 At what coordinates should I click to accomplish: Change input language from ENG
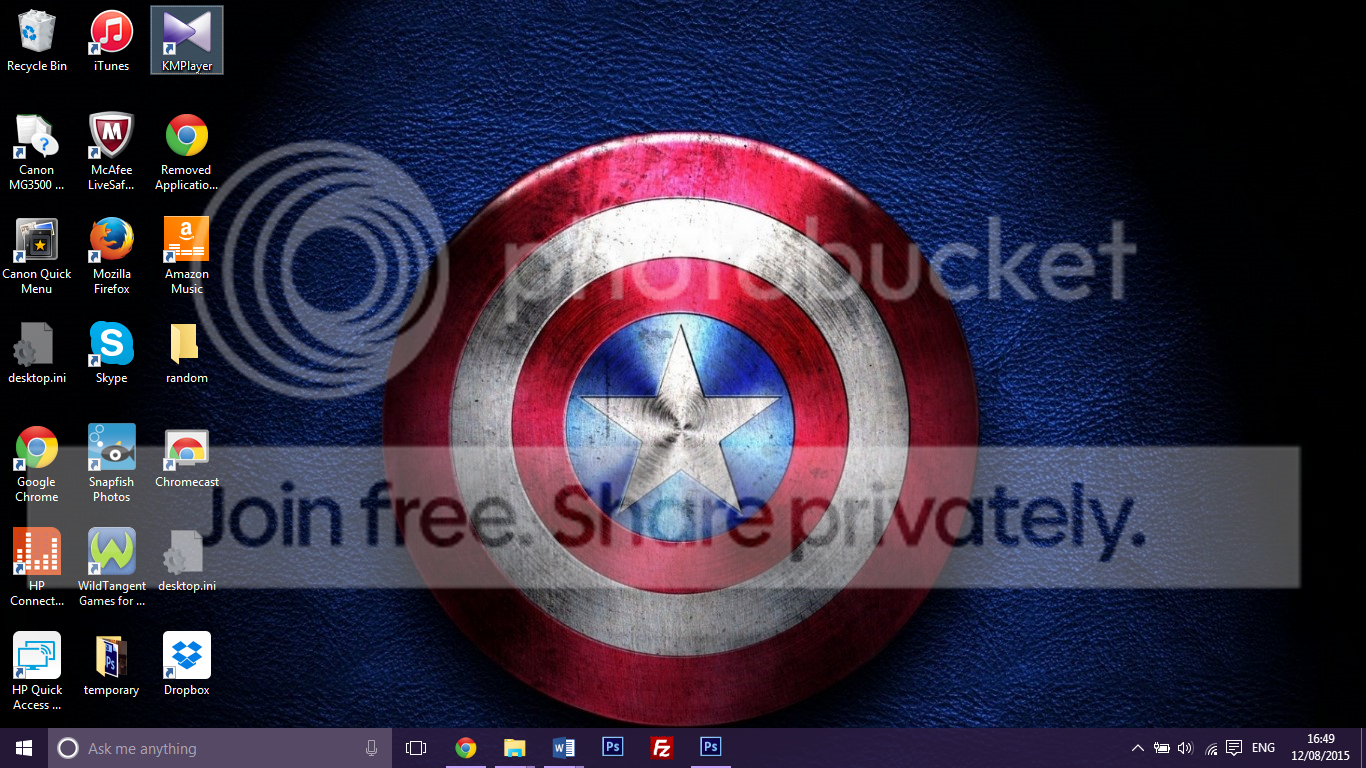point(1263,748)
